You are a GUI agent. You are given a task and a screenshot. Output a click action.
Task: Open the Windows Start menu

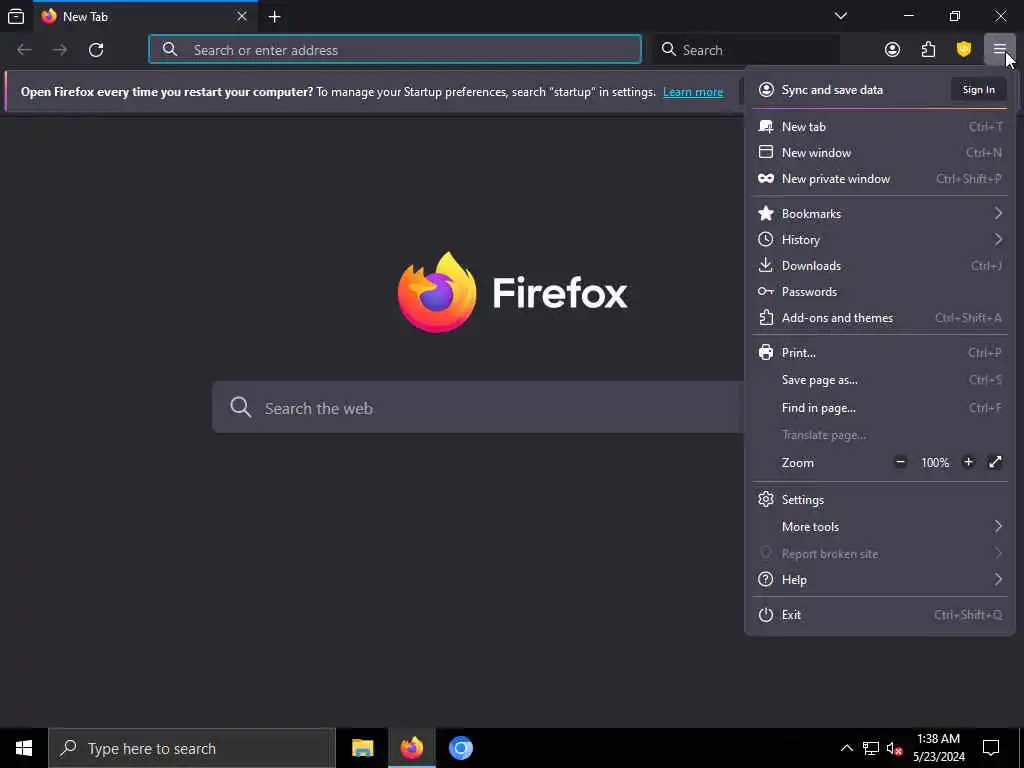tap(24, 748)
